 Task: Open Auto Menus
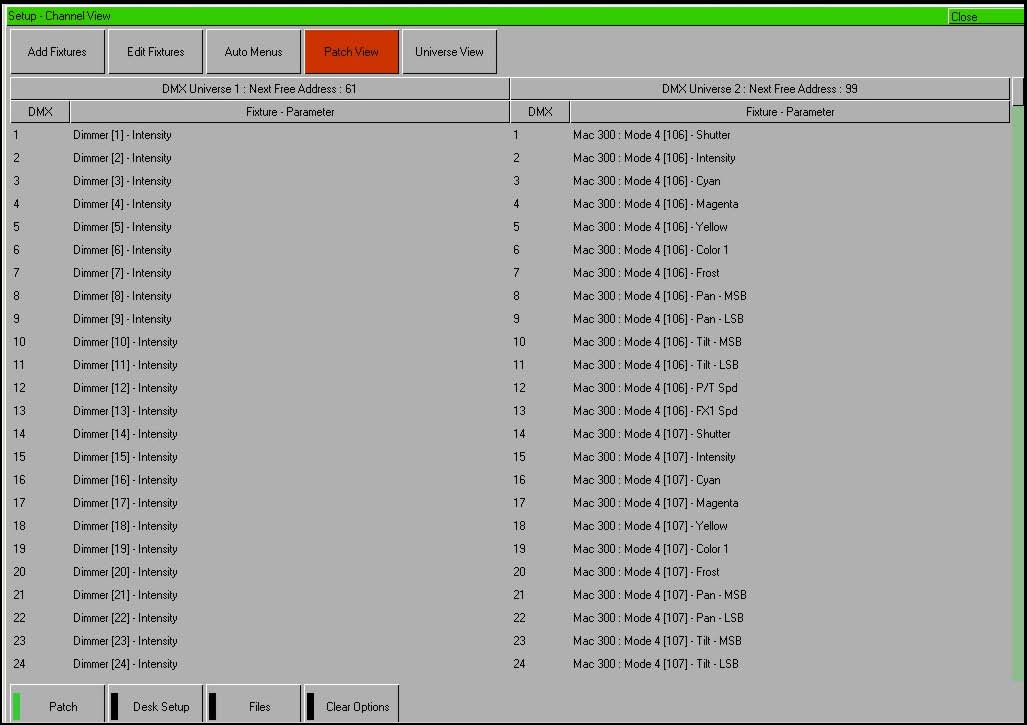pyautogui.click(x=253, y=52)
